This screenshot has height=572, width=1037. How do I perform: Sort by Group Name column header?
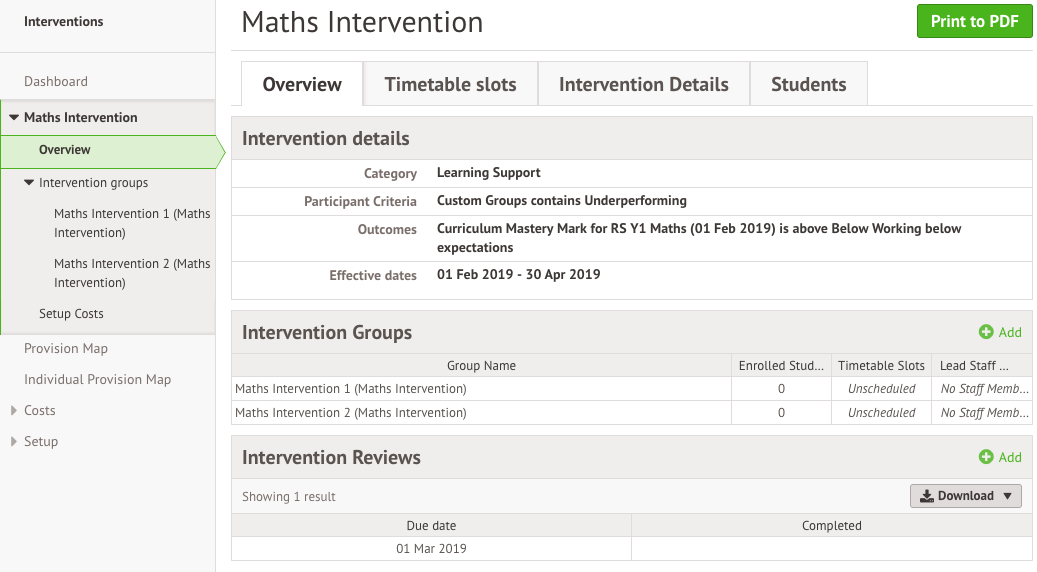click(481, 366)
